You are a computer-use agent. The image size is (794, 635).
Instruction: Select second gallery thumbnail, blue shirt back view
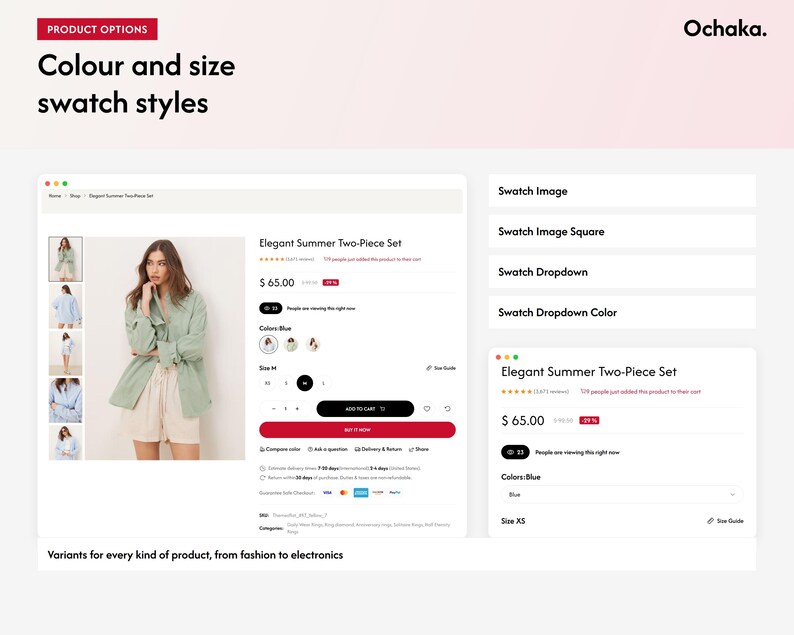pos(65,306)
